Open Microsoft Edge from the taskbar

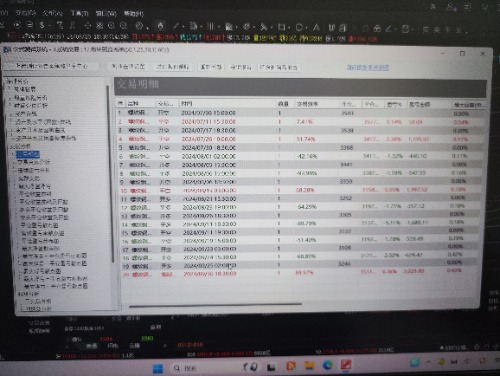click(x=328, y=366)
